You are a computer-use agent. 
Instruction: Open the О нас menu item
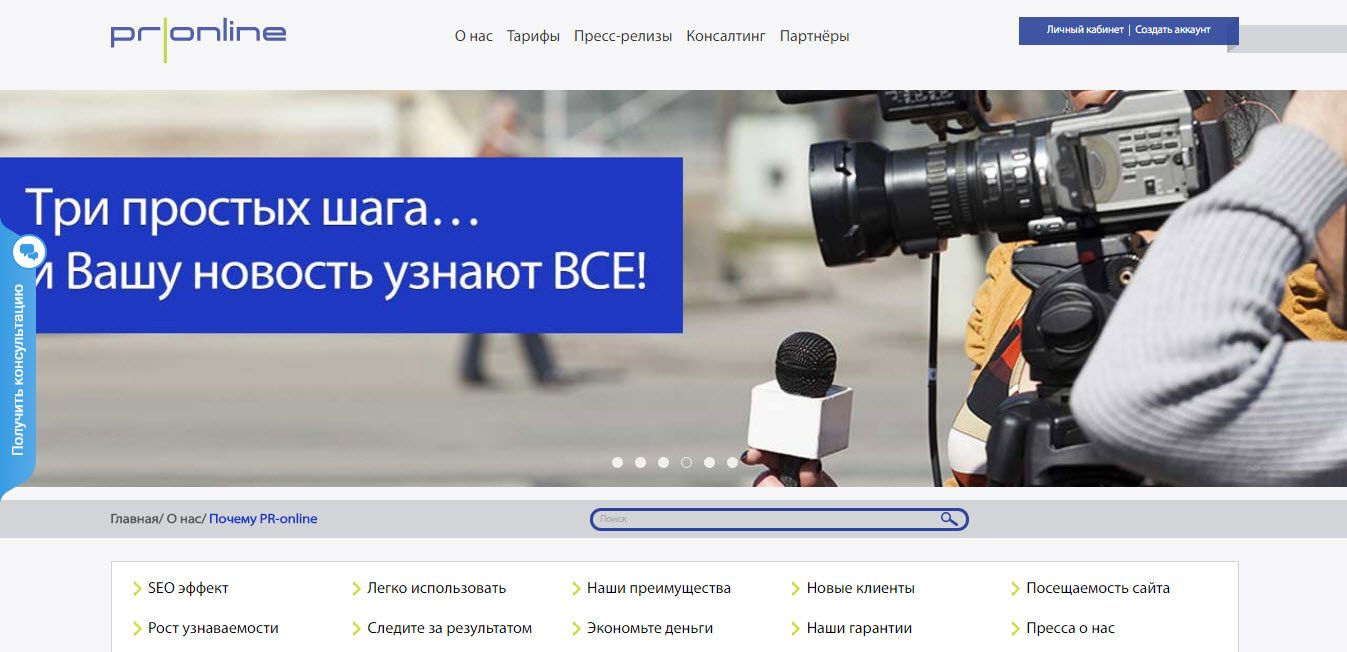pyautogui.click(x=474, y=36)
